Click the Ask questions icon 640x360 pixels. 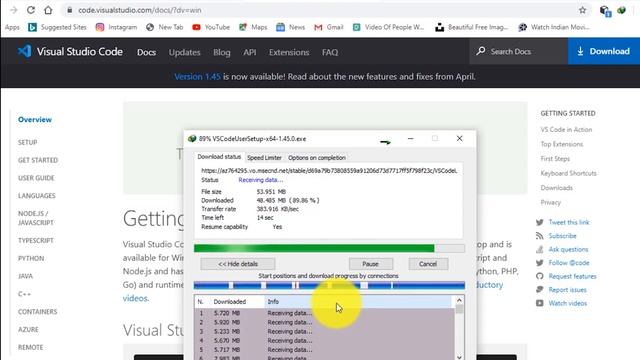[540, 249]
